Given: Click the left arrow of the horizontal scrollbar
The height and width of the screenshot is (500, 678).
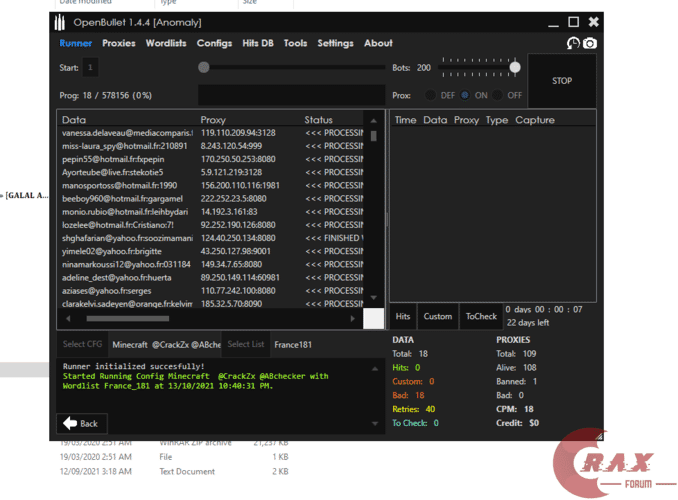Looking at the screenshot, I should tap(69, 318).
